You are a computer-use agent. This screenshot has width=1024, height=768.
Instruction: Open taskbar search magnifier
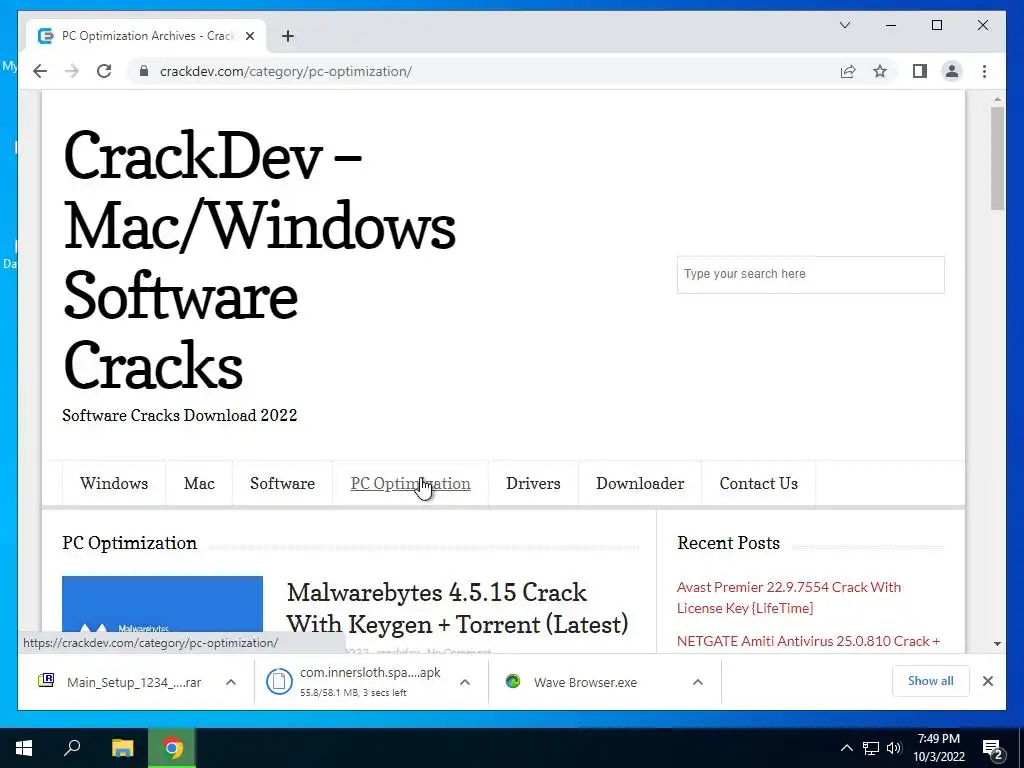[x=72, y=747]
